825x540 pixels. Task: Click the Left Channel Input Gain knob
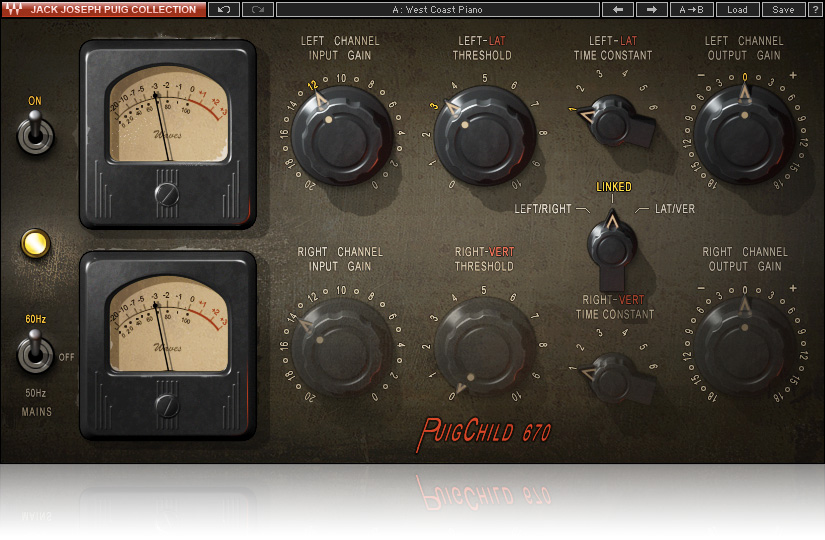tap(345, 134)
